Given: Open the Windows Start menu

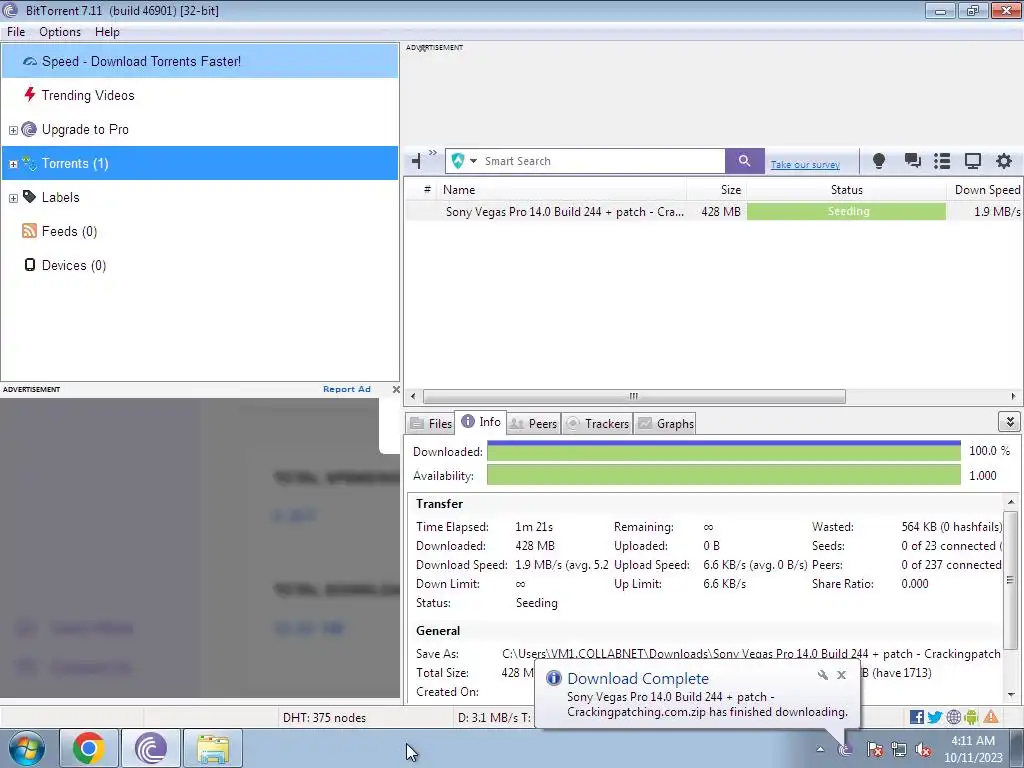Looking at the screenshot, I should [27, 748].
